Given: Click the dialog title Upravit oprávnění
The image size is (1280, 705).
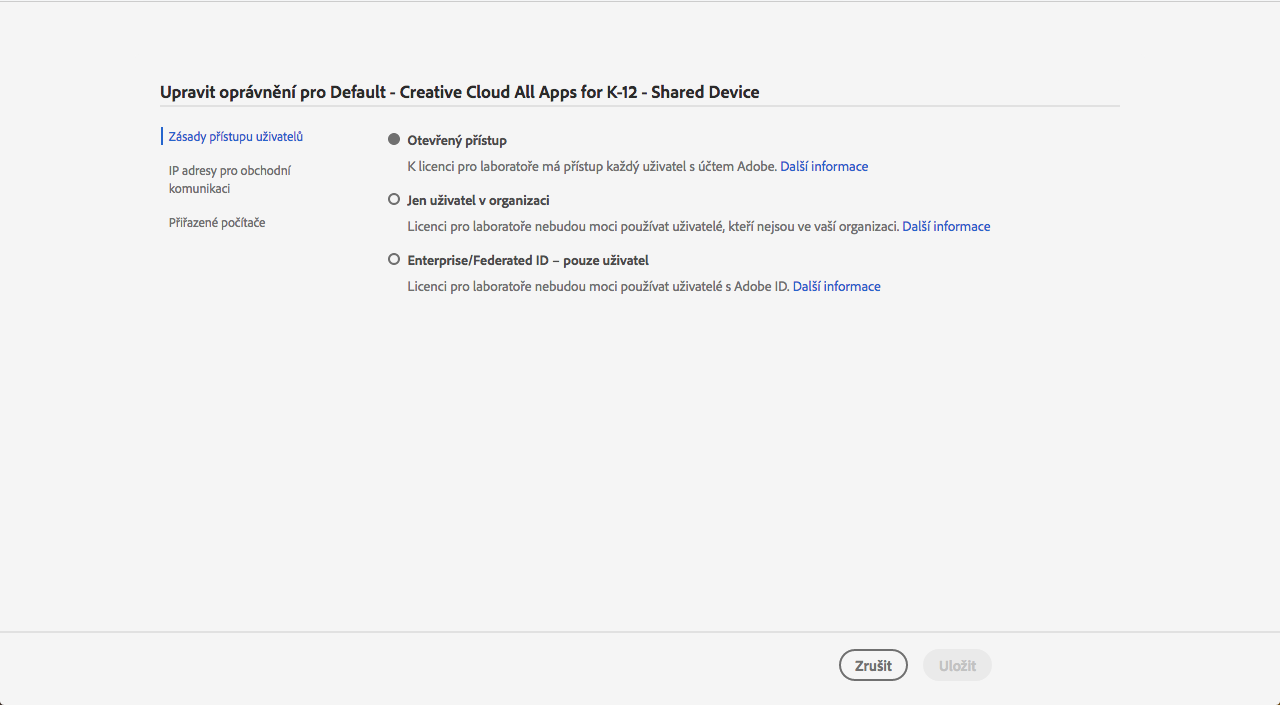Looking at the screenshot, I should click(x=460, y=92).
